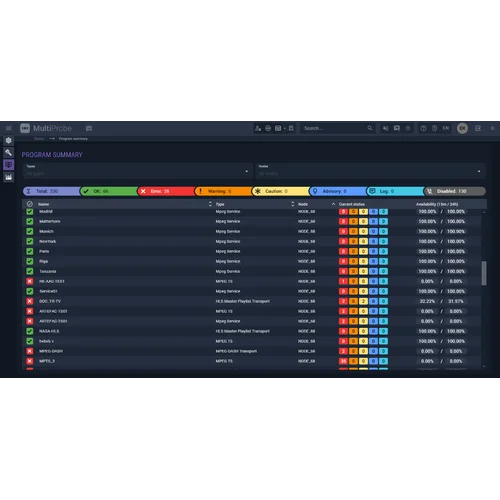
Task: Toggle the muted speaker icon
Action: (x=386, y=128)
